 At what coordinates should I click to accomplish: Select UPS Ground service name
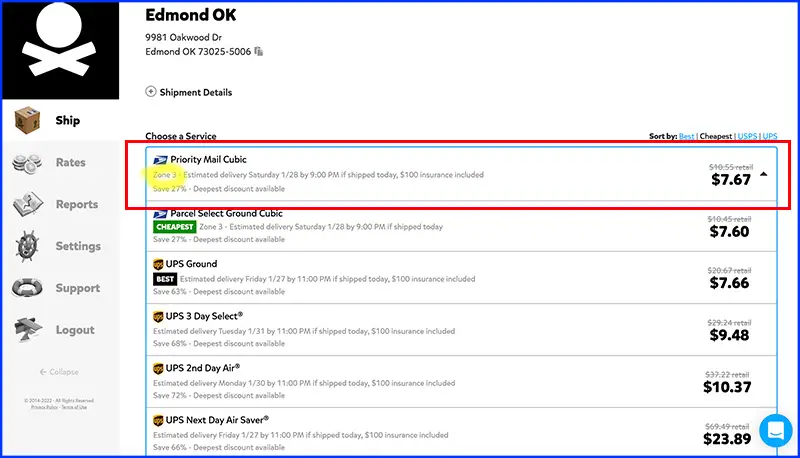(x=191, y=264)
